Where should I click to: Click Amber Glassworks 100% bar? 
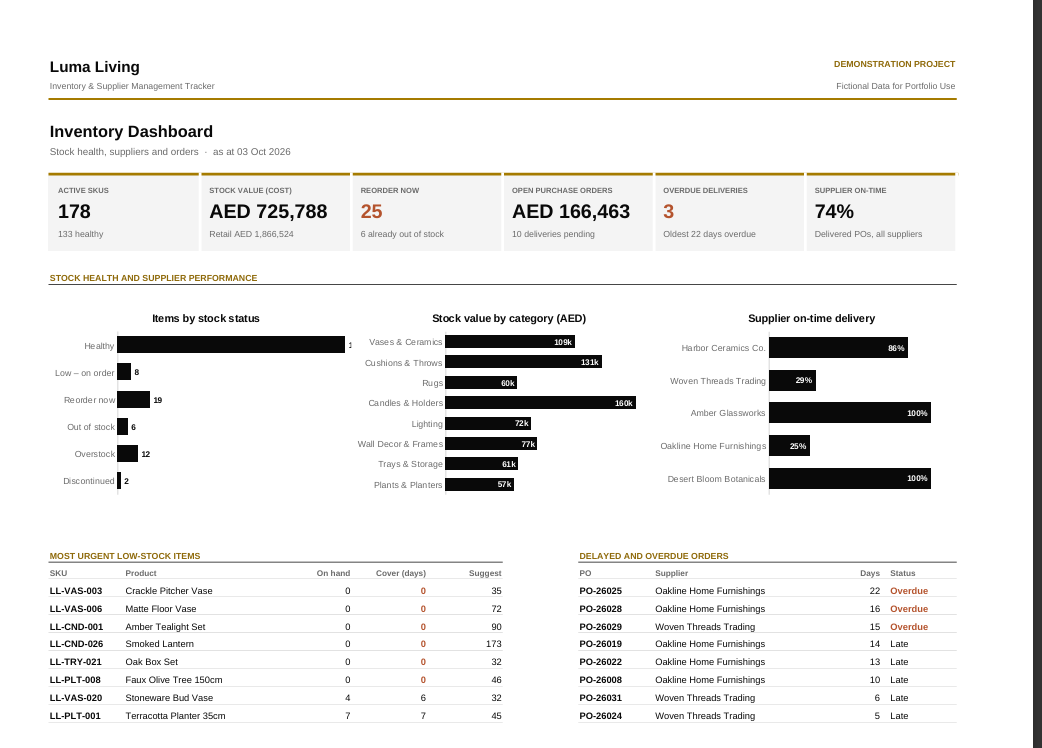coord(850,413)
